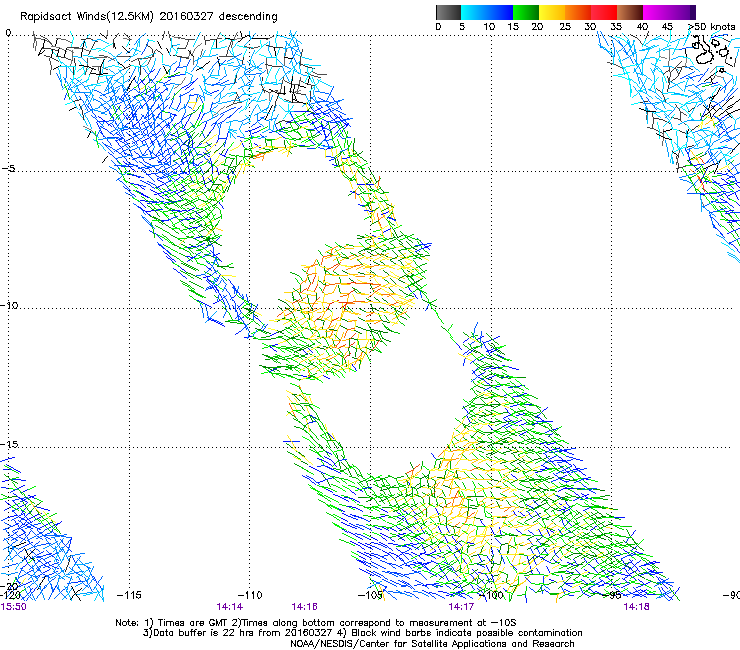Click the black island outline at top right
This screenshot has height=650, width=740.
[706, 58]
